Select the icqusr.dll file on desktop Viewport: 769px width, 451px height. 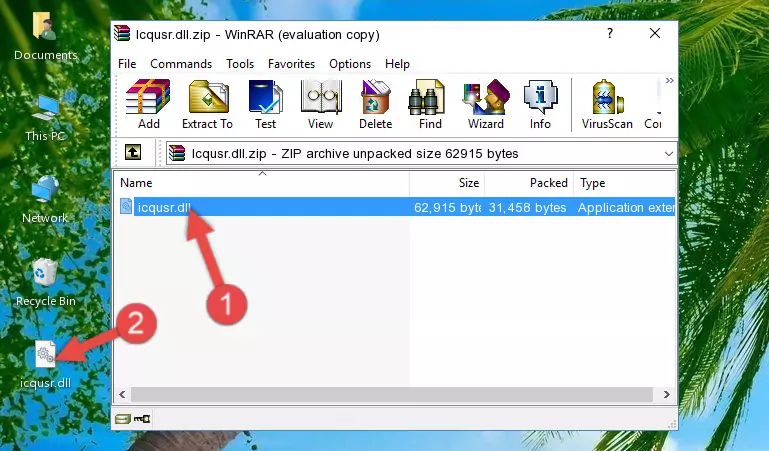45,365
